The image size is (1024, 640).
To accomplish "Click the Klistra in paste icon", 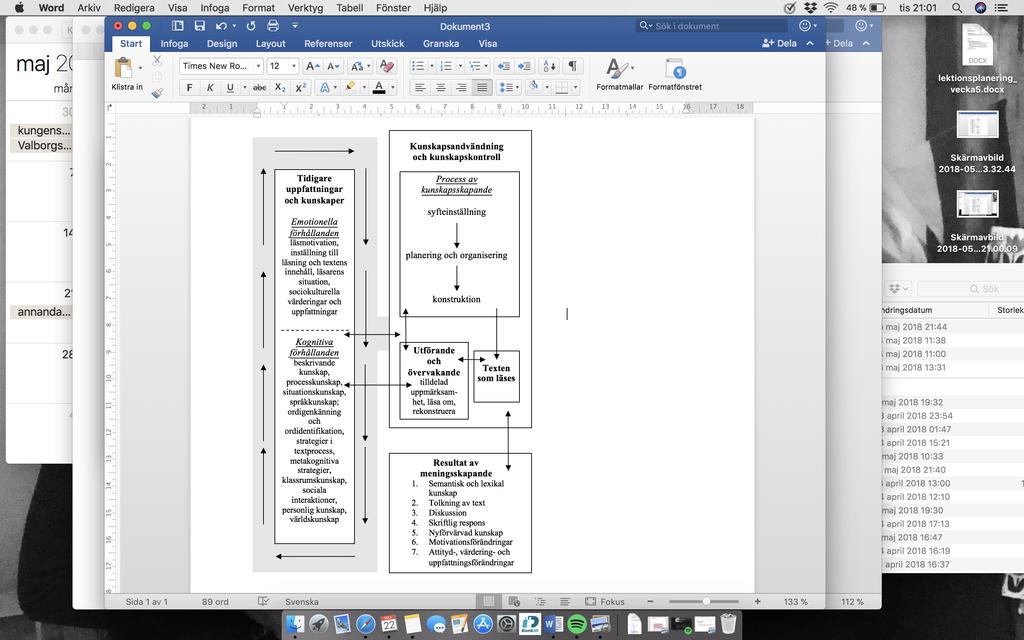I will (123, 68).
